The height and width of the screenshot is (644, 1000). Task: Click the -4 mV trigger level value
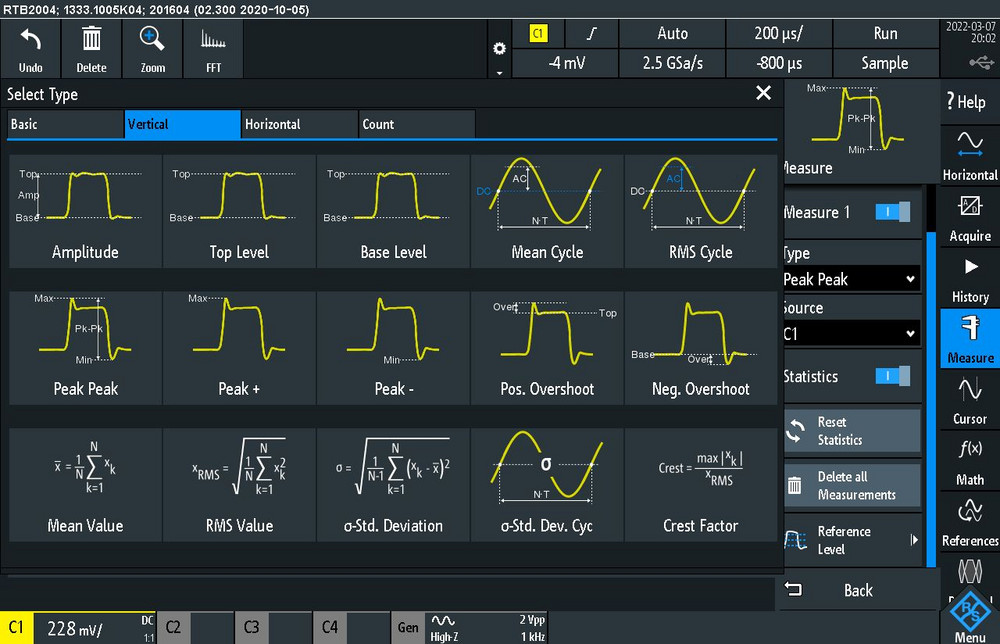566,63
